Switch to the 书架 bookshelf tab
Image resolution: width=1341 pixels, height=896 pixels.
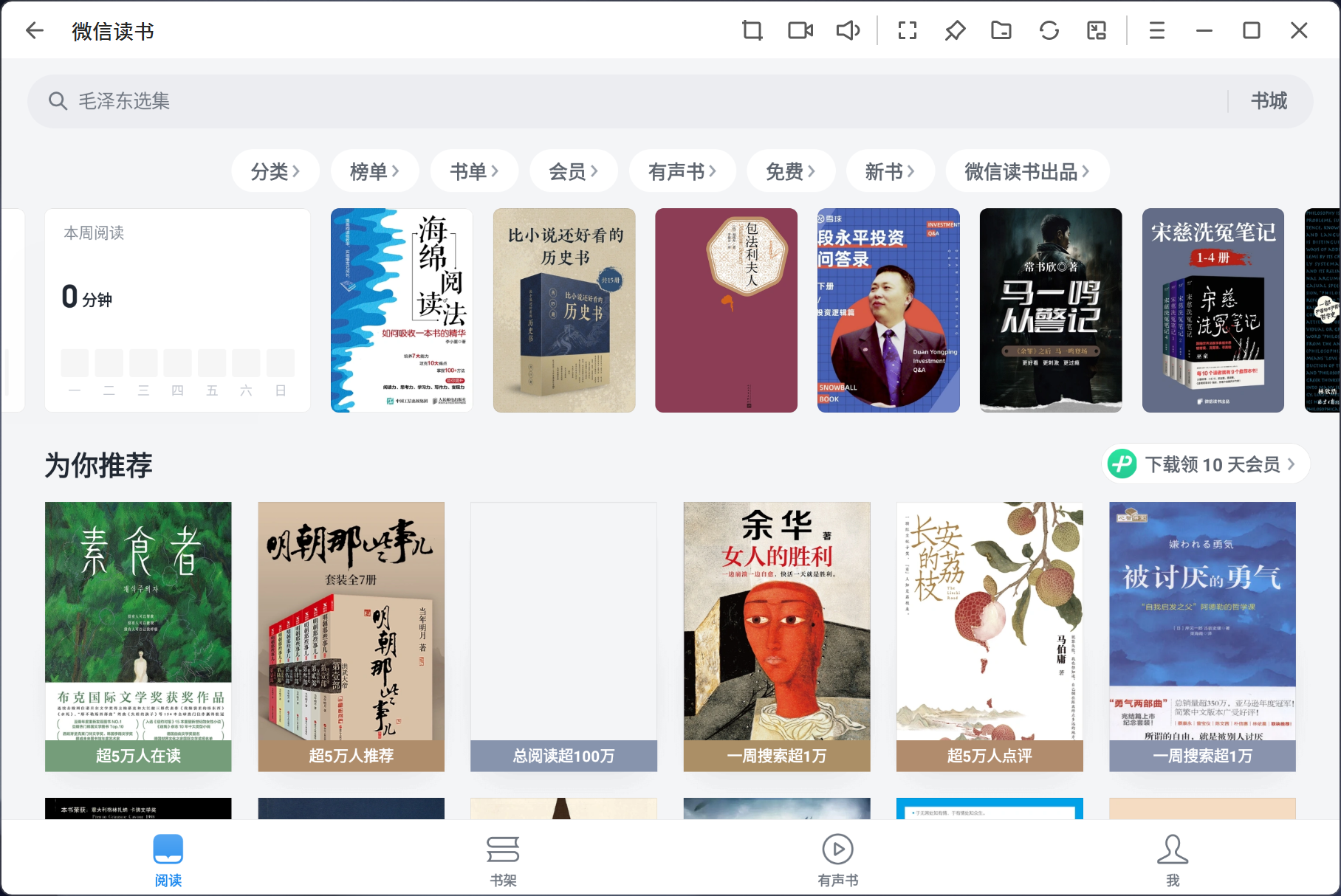(503, 861)
